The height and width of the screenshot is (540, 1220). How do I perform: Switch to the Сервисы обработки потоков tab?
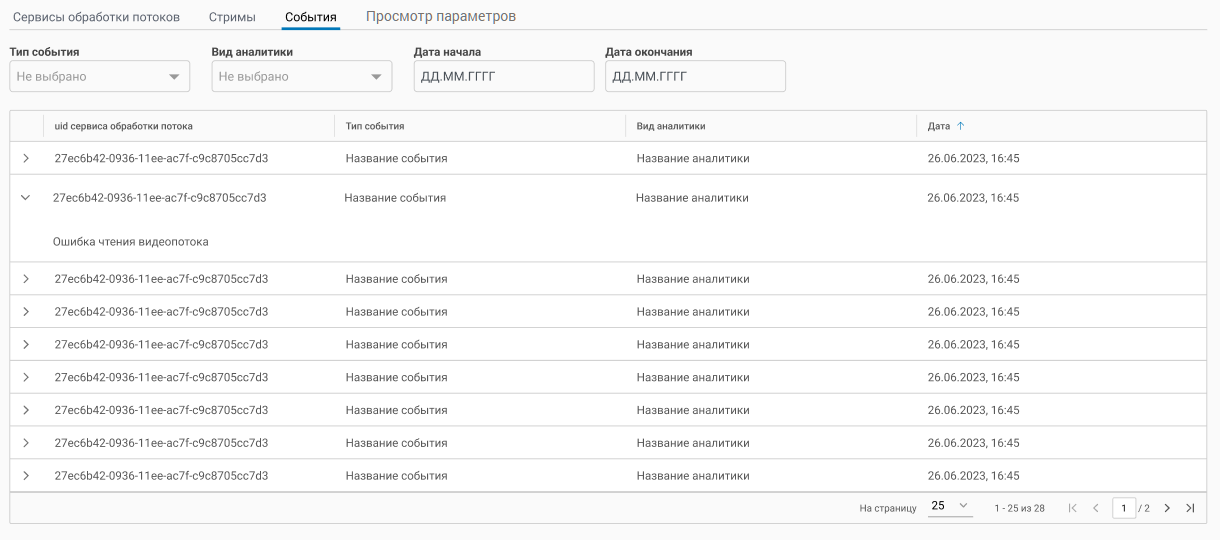[96, 17]
